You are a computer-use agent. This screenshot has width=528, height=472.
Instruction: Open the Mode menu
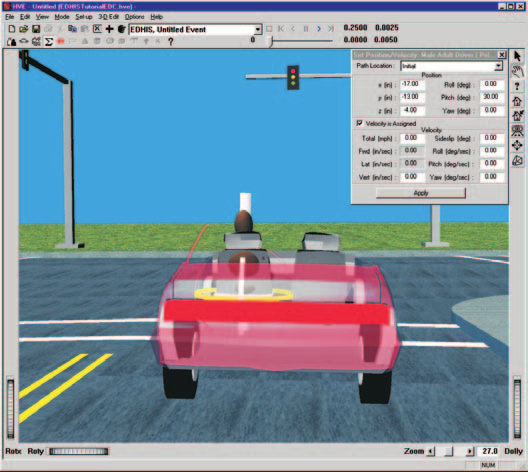[x=62, y=17]
